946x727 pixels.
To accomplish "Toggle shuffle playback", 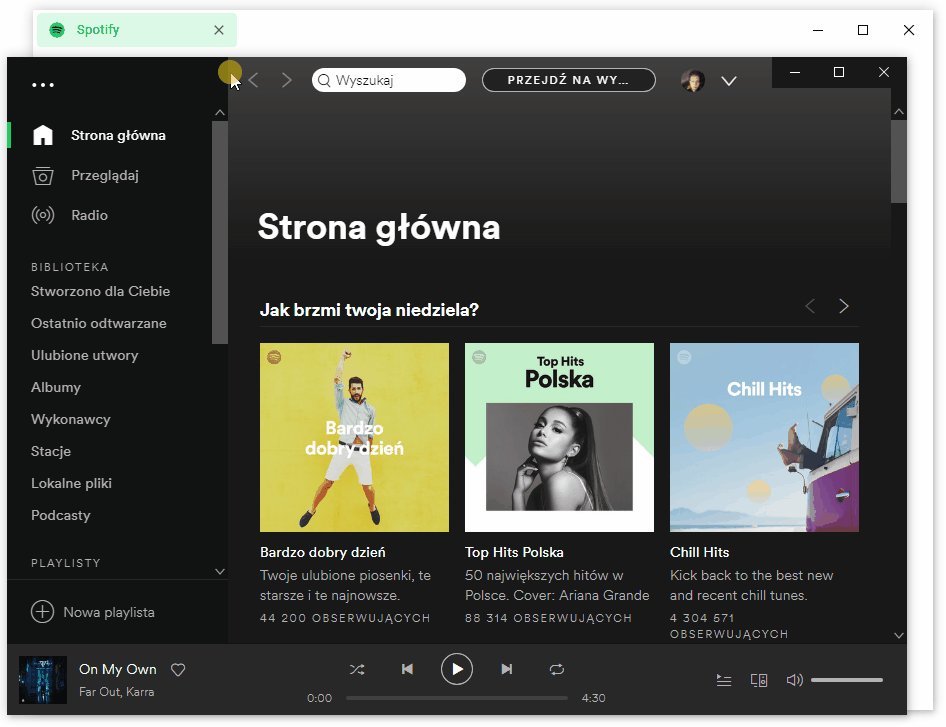I will pos(357,669).
